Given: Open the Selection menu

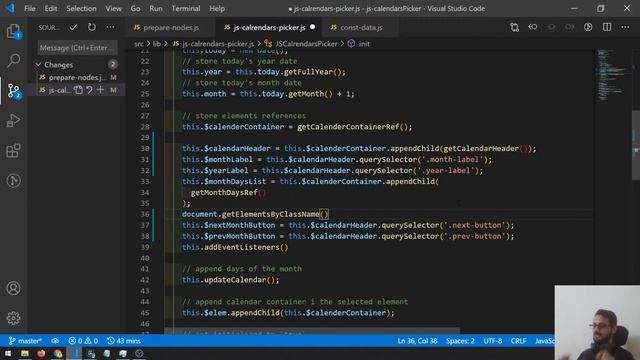Looking at the screenshot, I should pyautogui.click(x=81, y=9).
